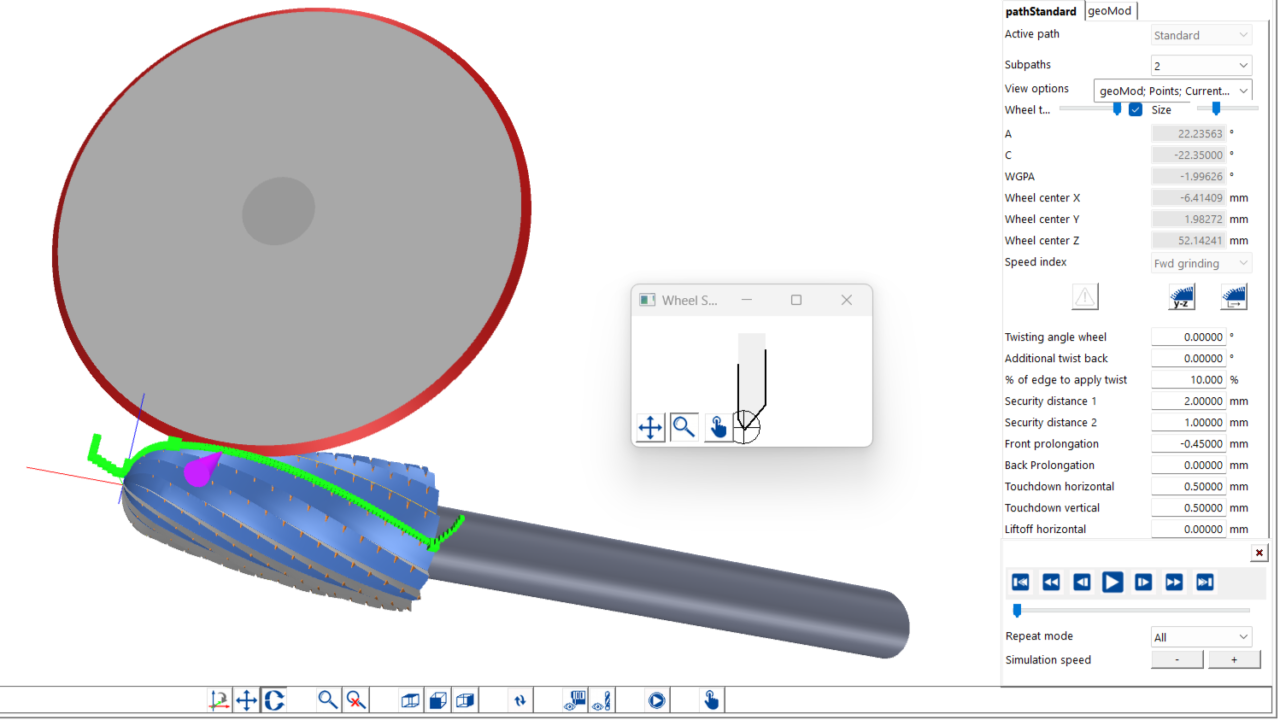Uncheck the Size checkbox
This screenshot has width=1280, height=720.
tap(1135, 110)
